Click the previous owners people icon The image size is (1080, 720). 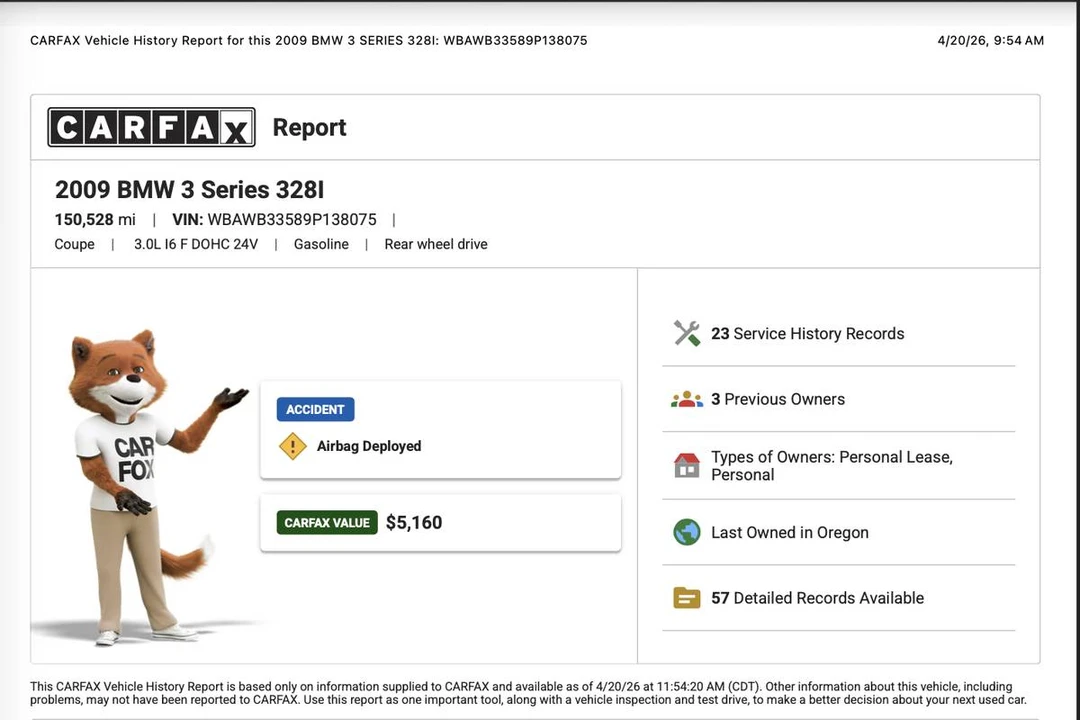click(x=687, y=400)
